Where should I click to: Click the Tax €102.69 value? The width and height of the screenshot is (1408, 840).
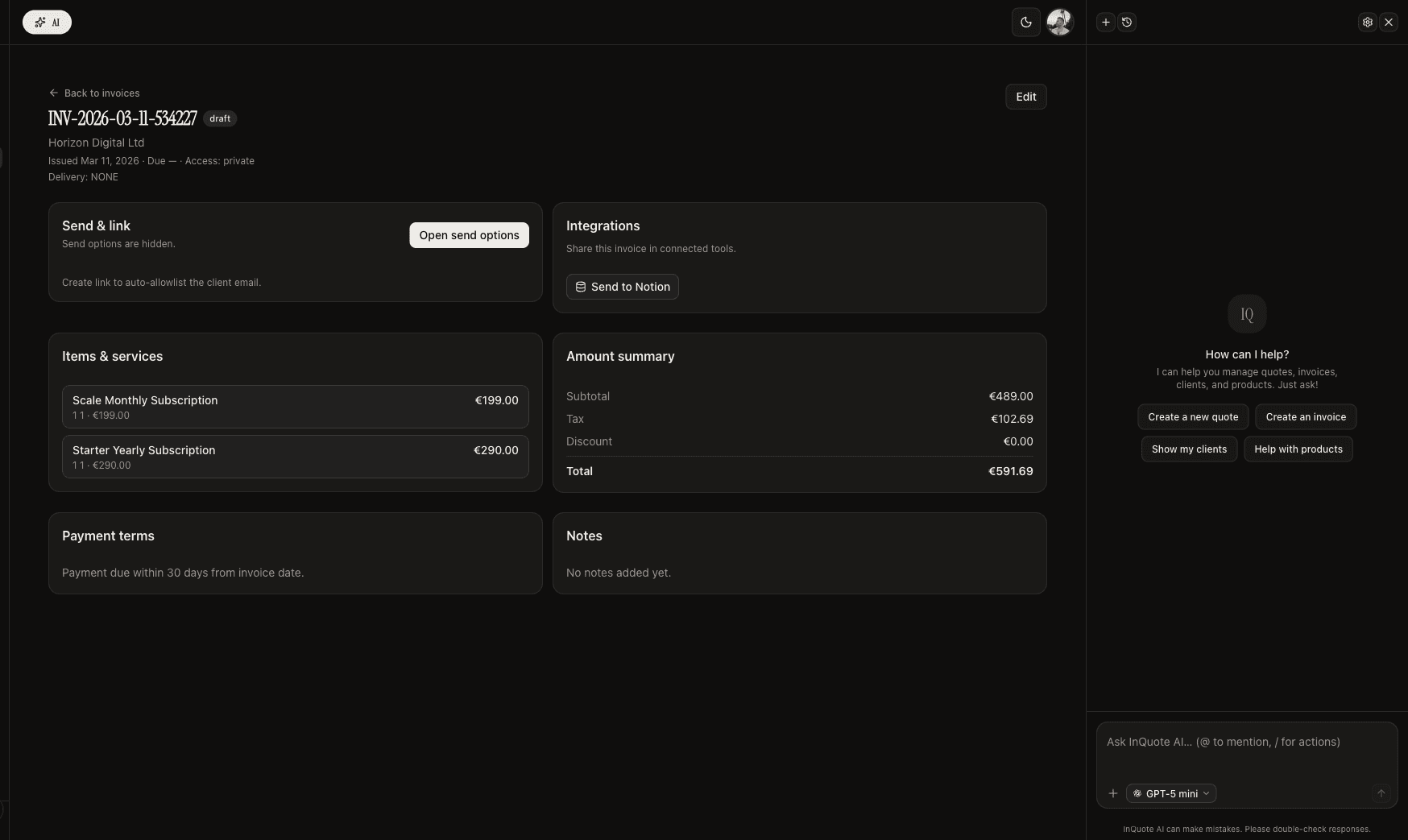point(1012,419)
